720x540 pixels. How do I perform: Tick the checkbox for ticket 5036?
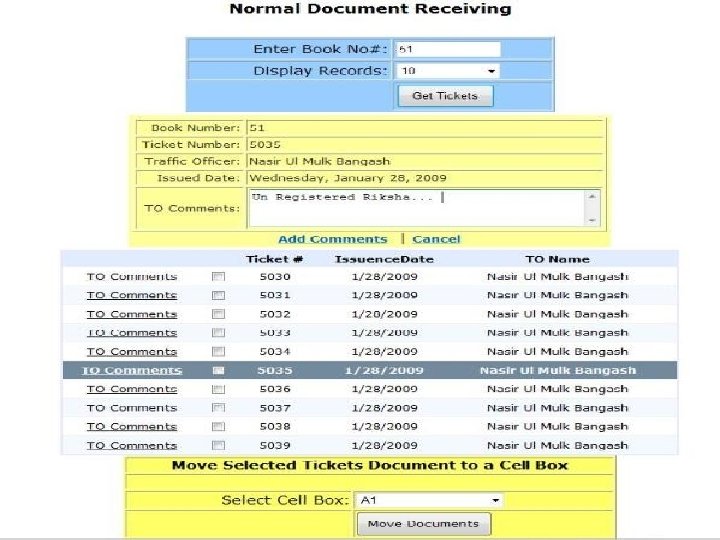pyautogui.click(x=218, y=389)
